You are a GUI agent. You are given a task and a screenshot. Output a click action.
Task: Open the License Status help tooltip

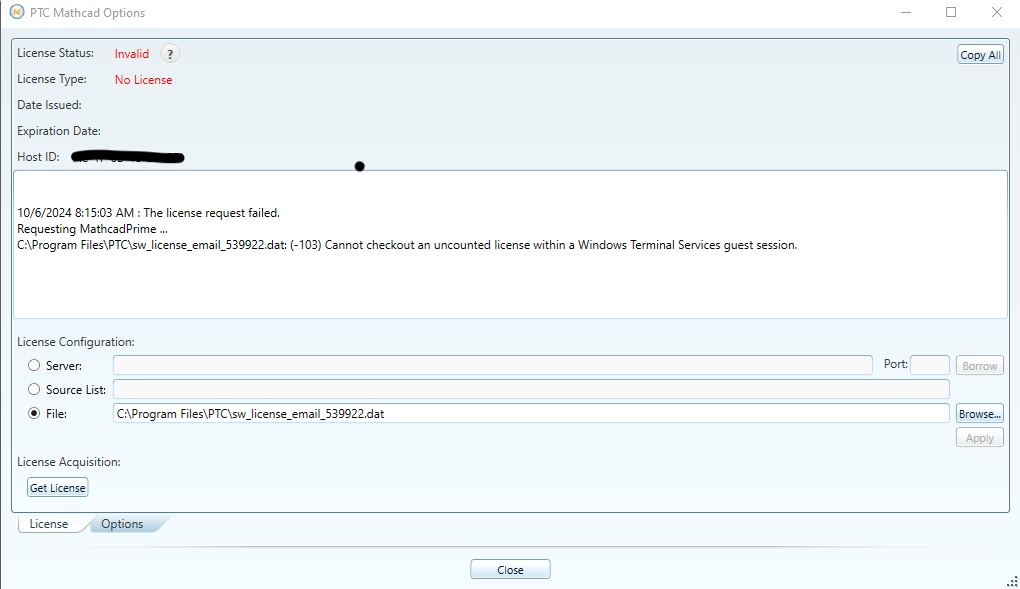[x=169, y=53]
